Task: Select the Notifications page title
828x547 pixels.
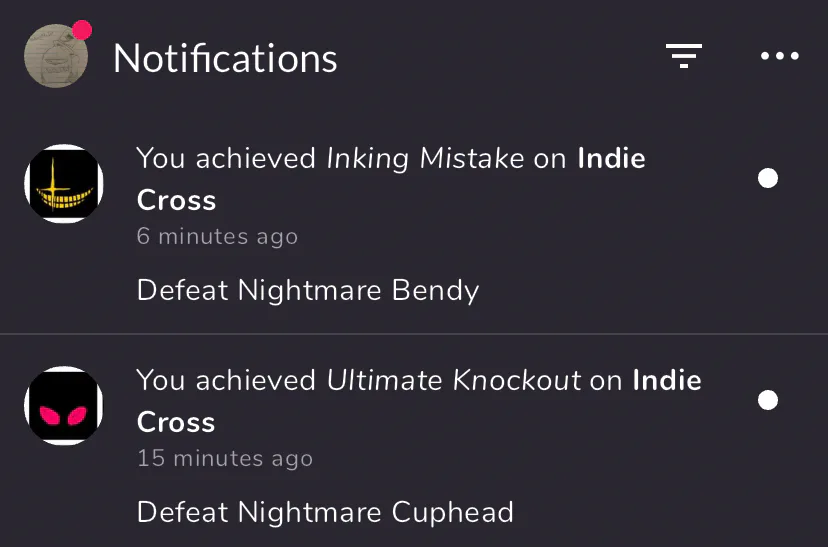Action: tap(225, 58)
